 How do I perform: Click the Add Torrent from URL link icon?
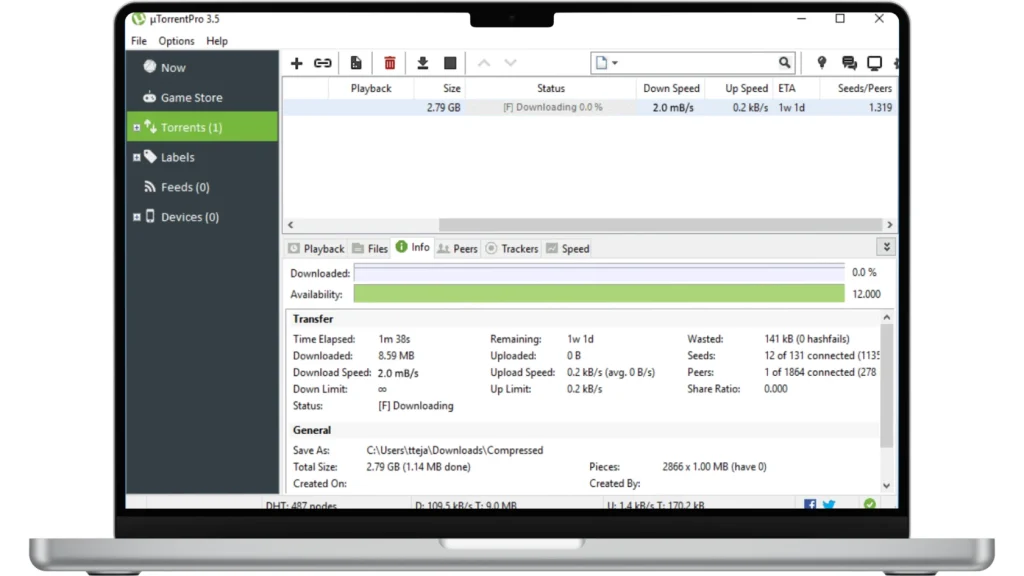[323, 63]
